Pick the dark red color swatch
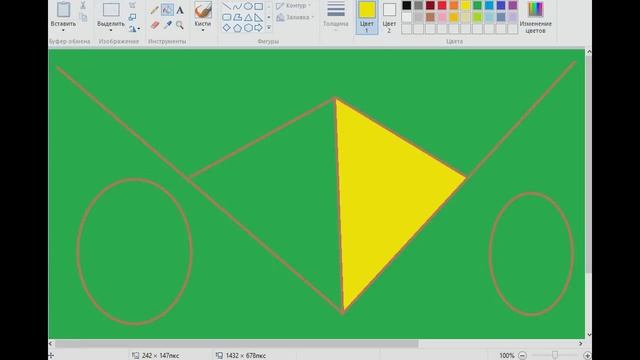Viewport: 640px width, 360px height. pos(430,5)
